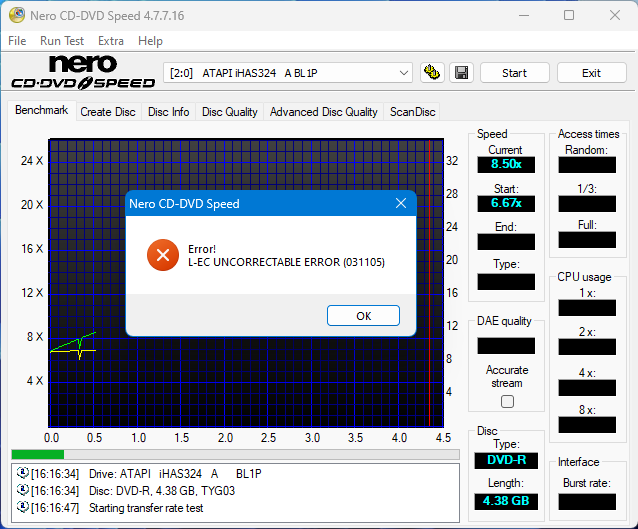
Task: Click the 4.38 GB length field
Action: 506,501
